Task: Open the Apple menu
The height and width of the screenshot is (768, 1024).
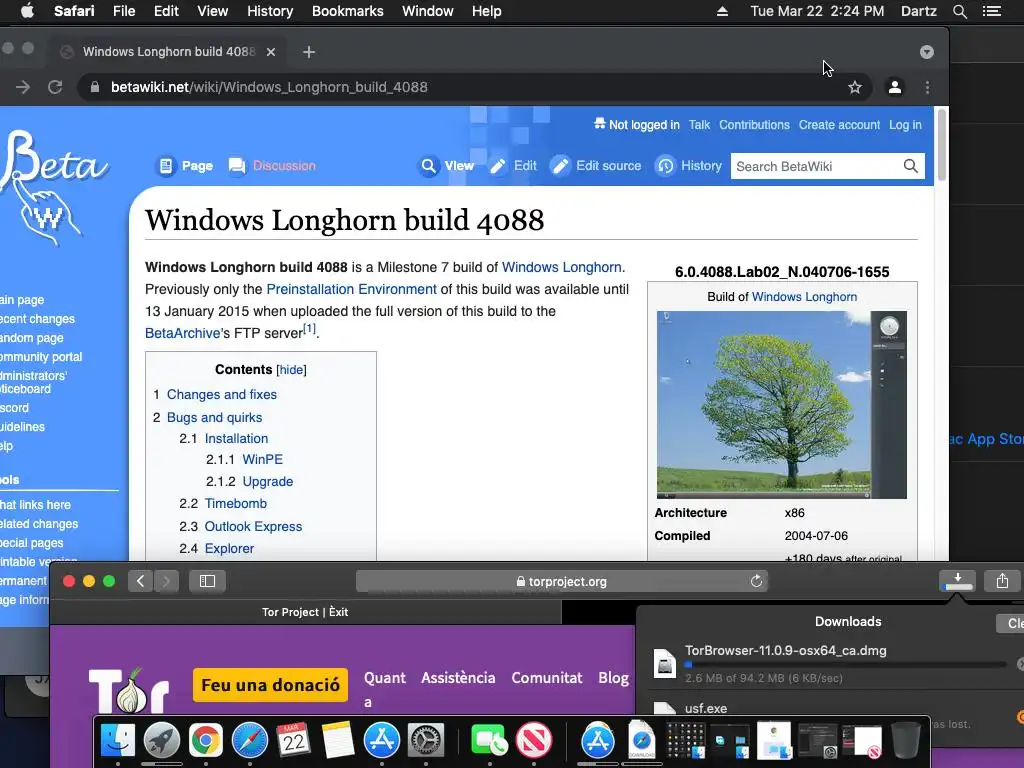Action: [27, 11]
